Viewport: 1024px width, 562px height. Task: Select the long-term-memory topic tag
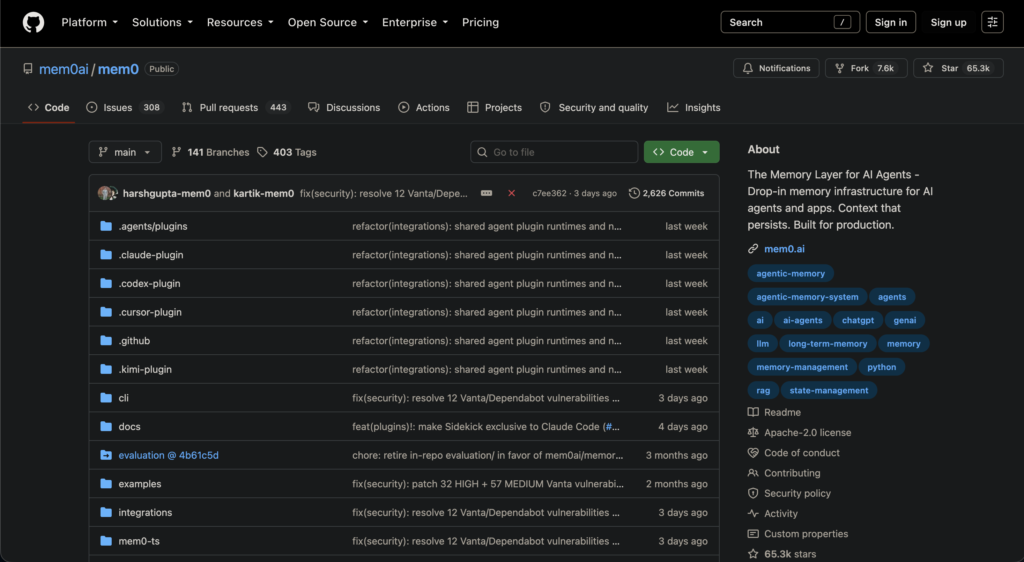pyautogui.click(x=827, y=344)
